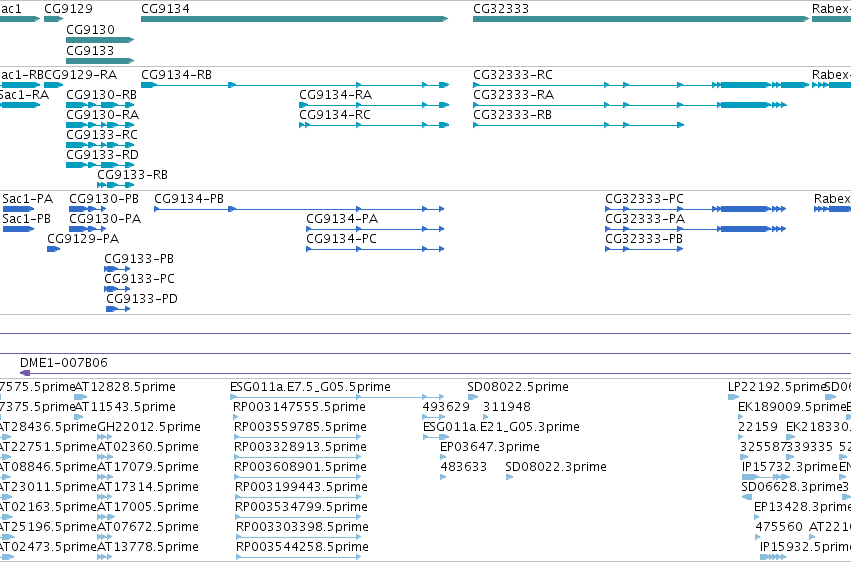The width and height of the screenshot is (851, 562).
Task: Select transcript CG9130-RA
Action: (103, 115)
